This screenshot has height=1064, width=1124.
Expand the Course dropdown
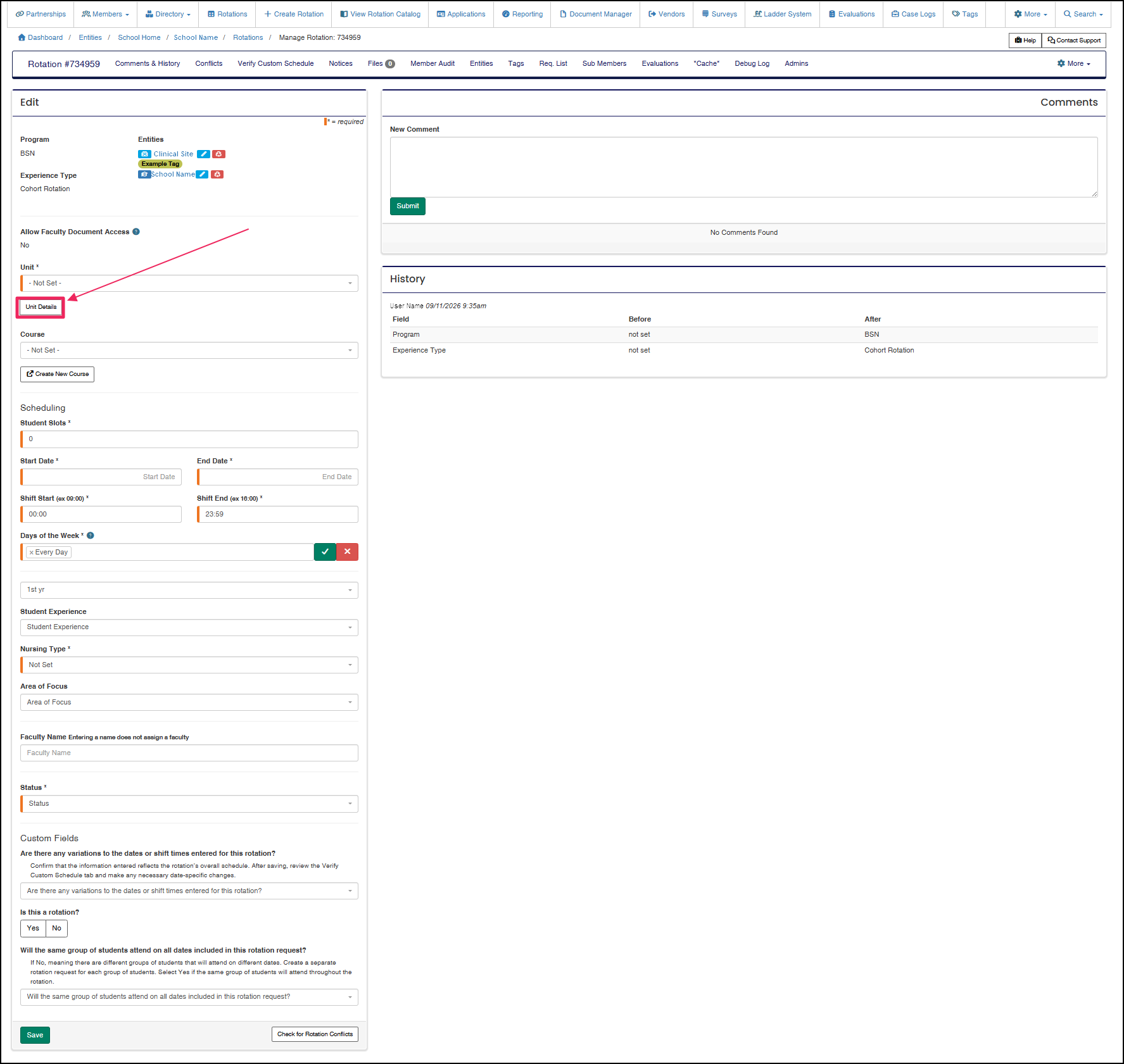tap(189, 350)
